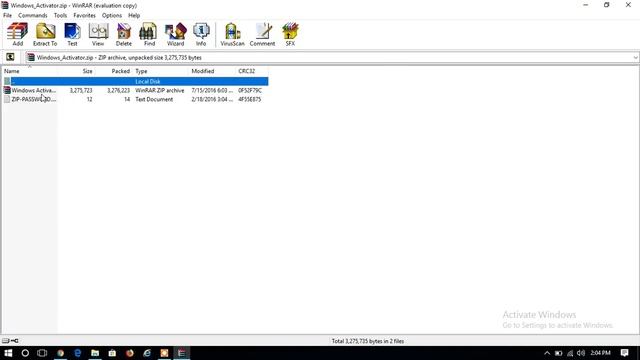This screenshot has width=640, height=360.
Task: Click the Add toolbar icon
Action: click(18, 34)
